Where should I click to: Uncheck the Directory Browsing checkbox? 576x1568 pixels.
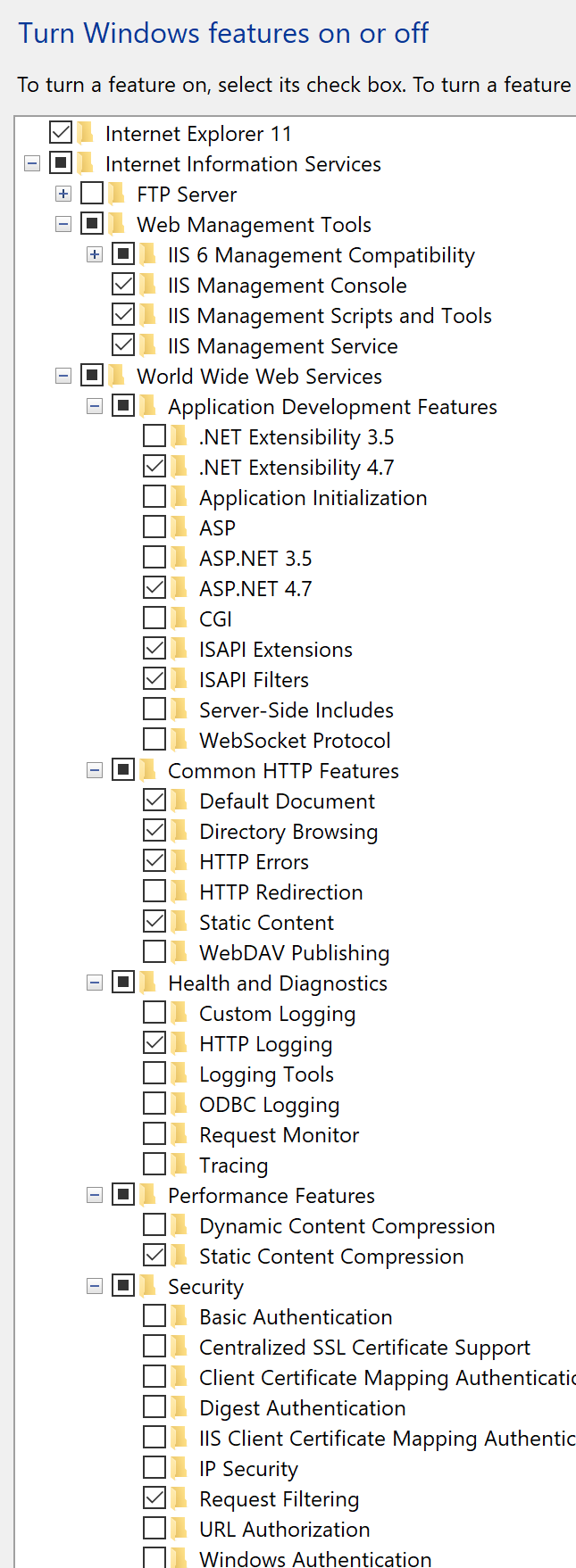[154, 831]
